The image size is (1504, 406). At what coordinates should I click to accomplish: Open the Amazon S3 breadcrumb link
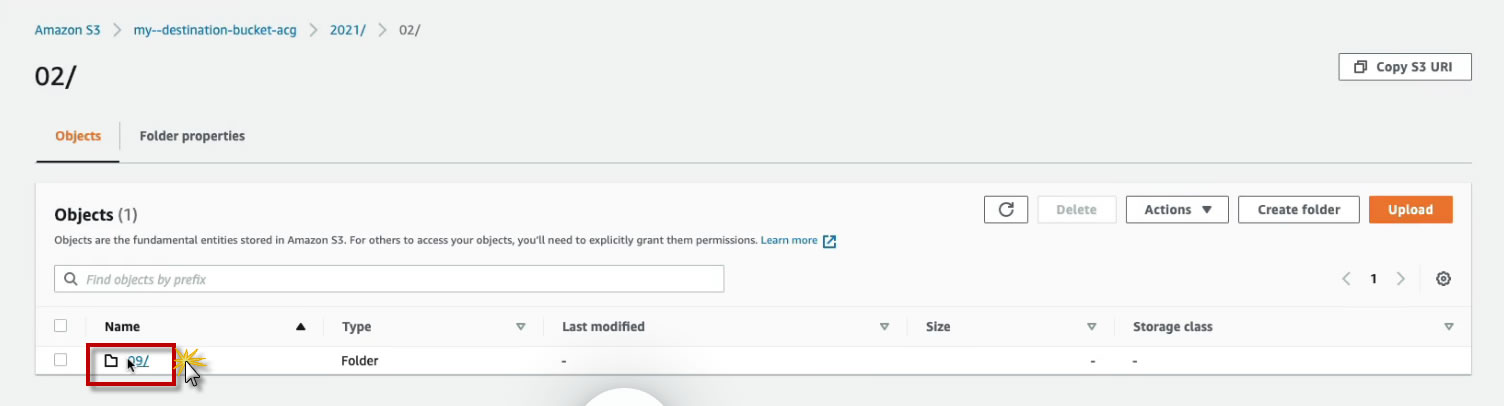pyautogui.click(x=68, y=30)
